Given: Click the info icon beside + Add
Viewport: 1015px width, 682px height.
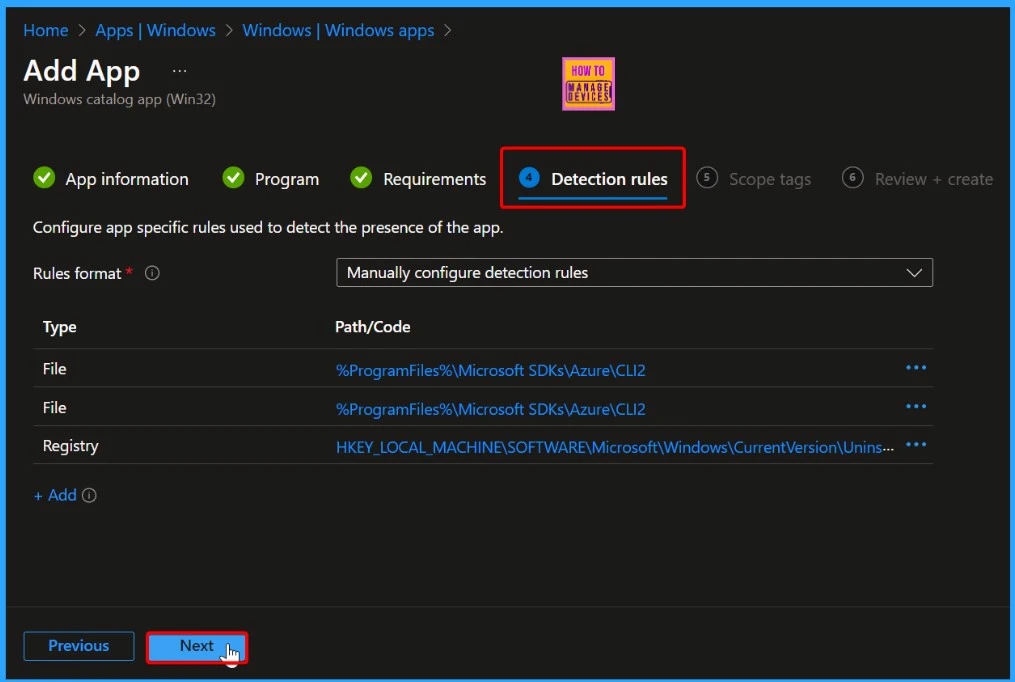Looking at the screenshot, I should [x=89, y=496].
